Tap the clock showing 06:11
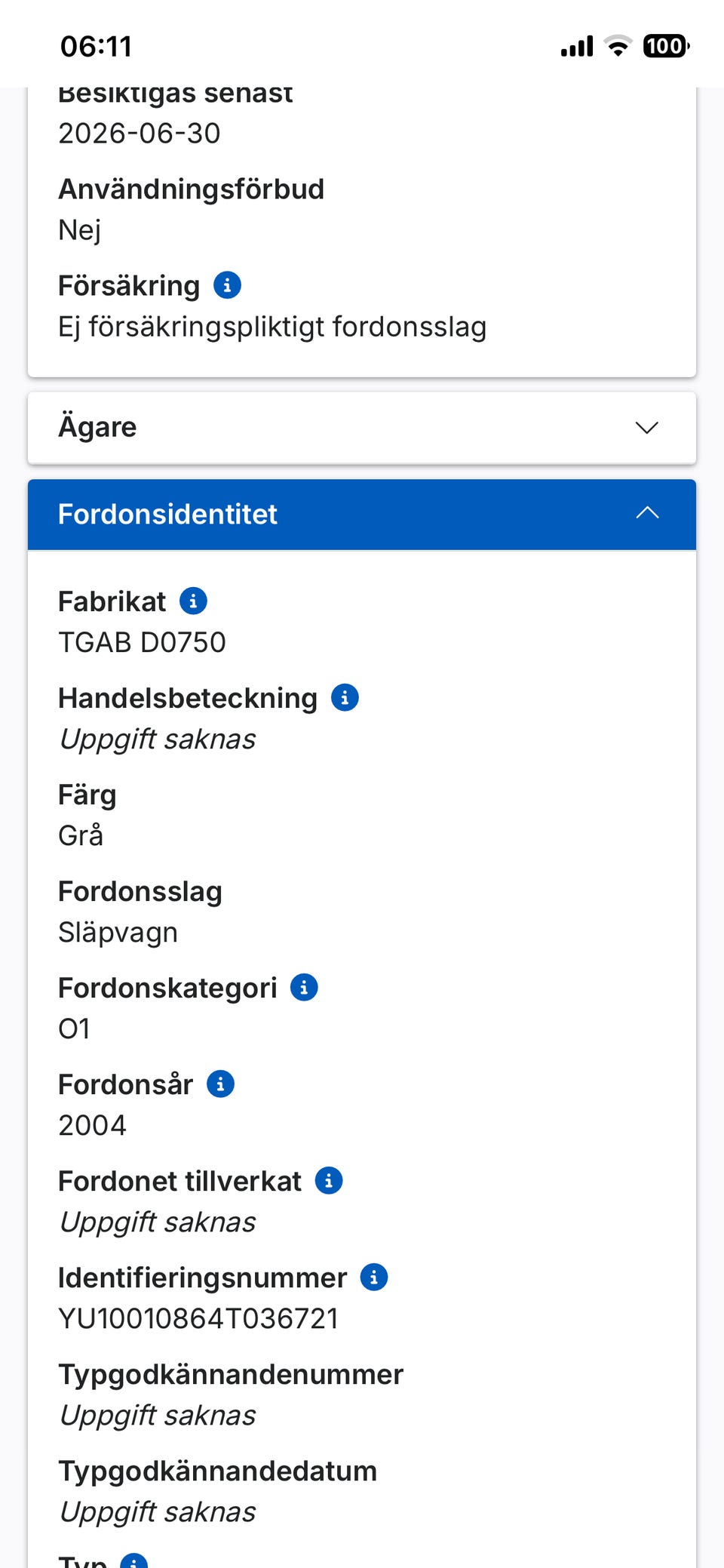Image resolution: width=724 pixels, height=1568 pixels. pos(96,47)
